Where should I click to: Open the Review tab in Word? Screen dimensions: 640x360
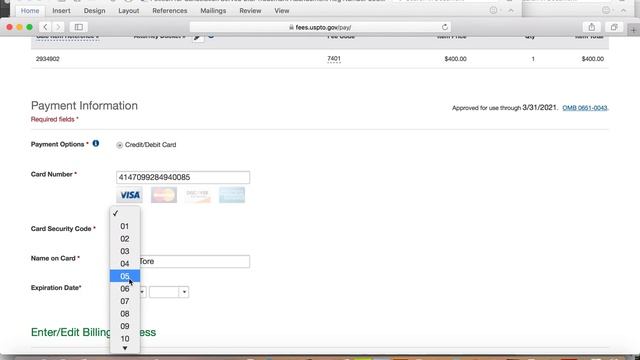point(250,11)
